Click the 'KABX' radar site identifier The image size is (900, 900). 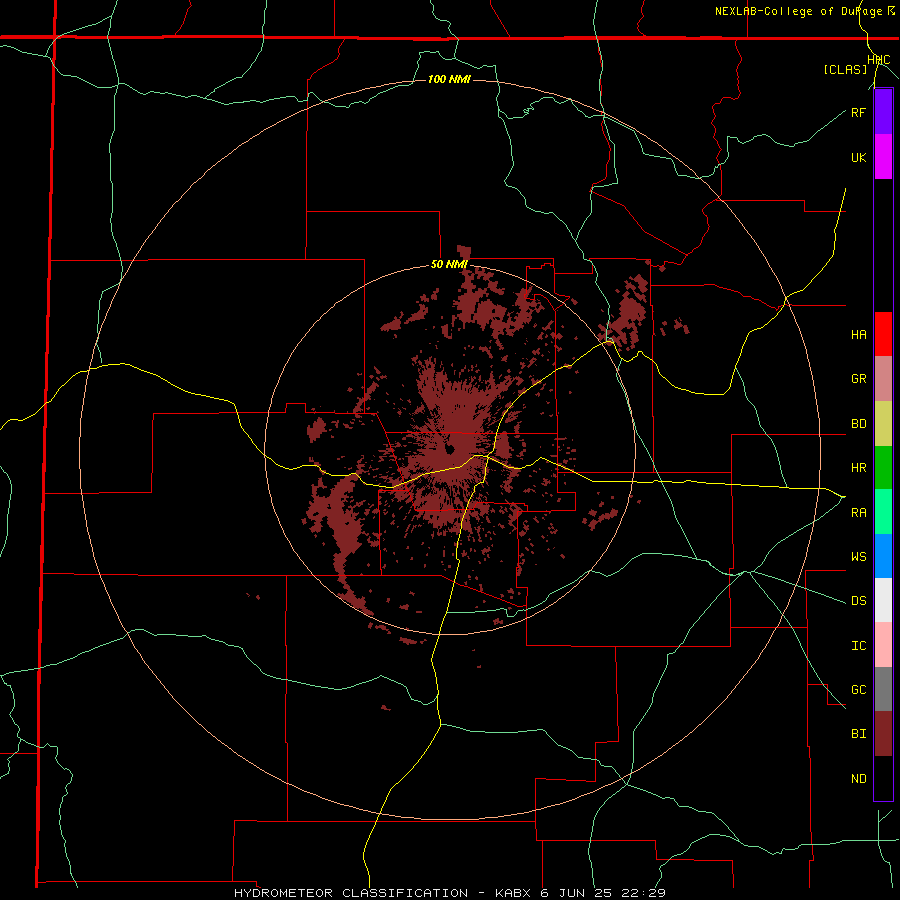[x=513, y=893]
